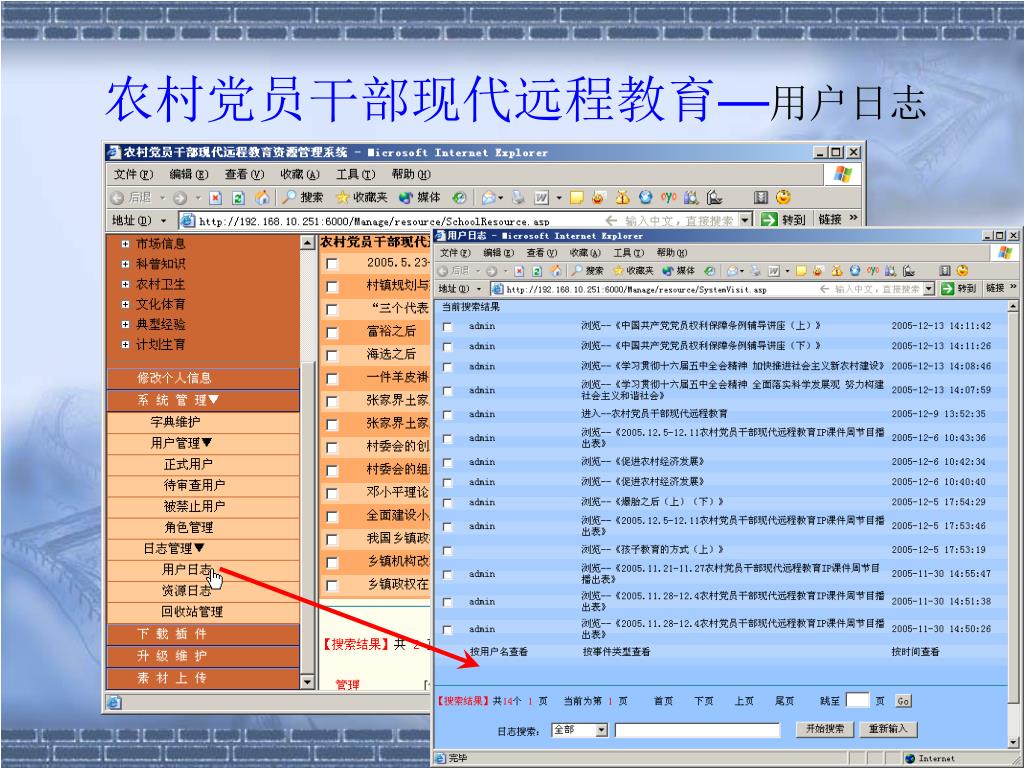Open 收藏(A) menu in 用户日志 window
1024x768 pixels.
pos(584,253)
